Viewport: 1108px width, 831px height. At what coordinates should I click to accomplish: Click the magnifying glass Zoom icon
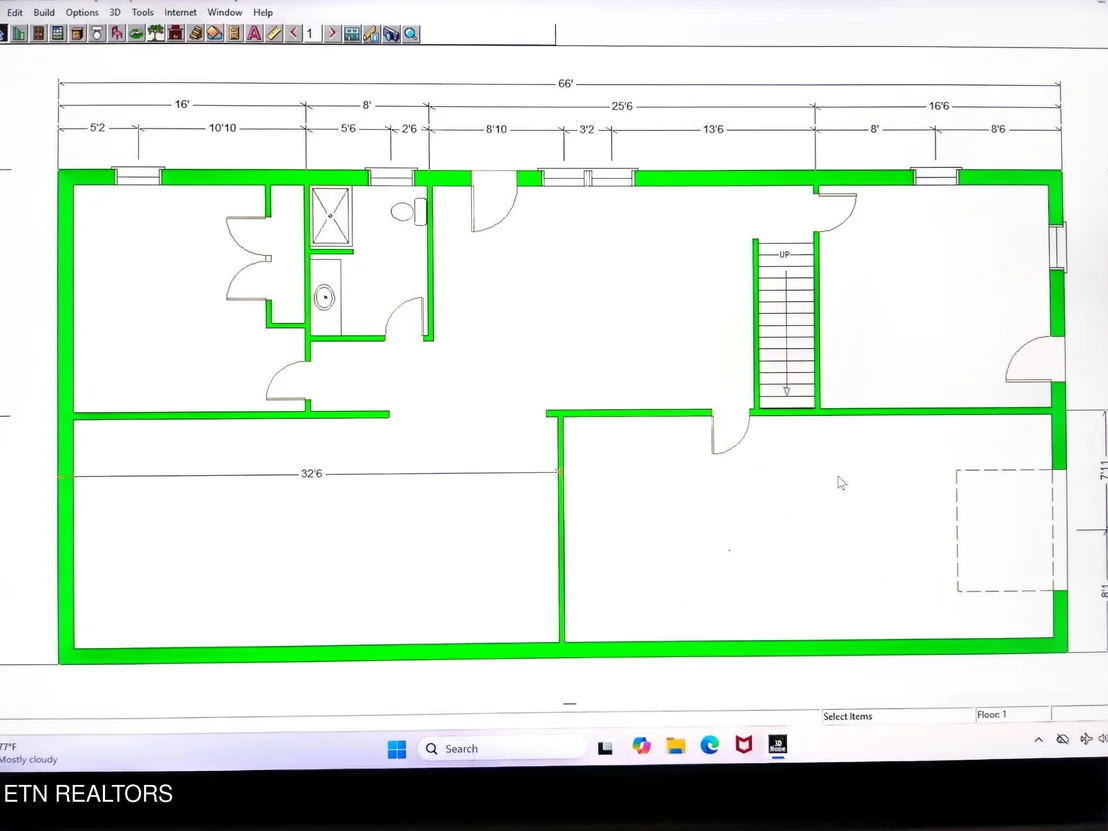coord(411,33)
